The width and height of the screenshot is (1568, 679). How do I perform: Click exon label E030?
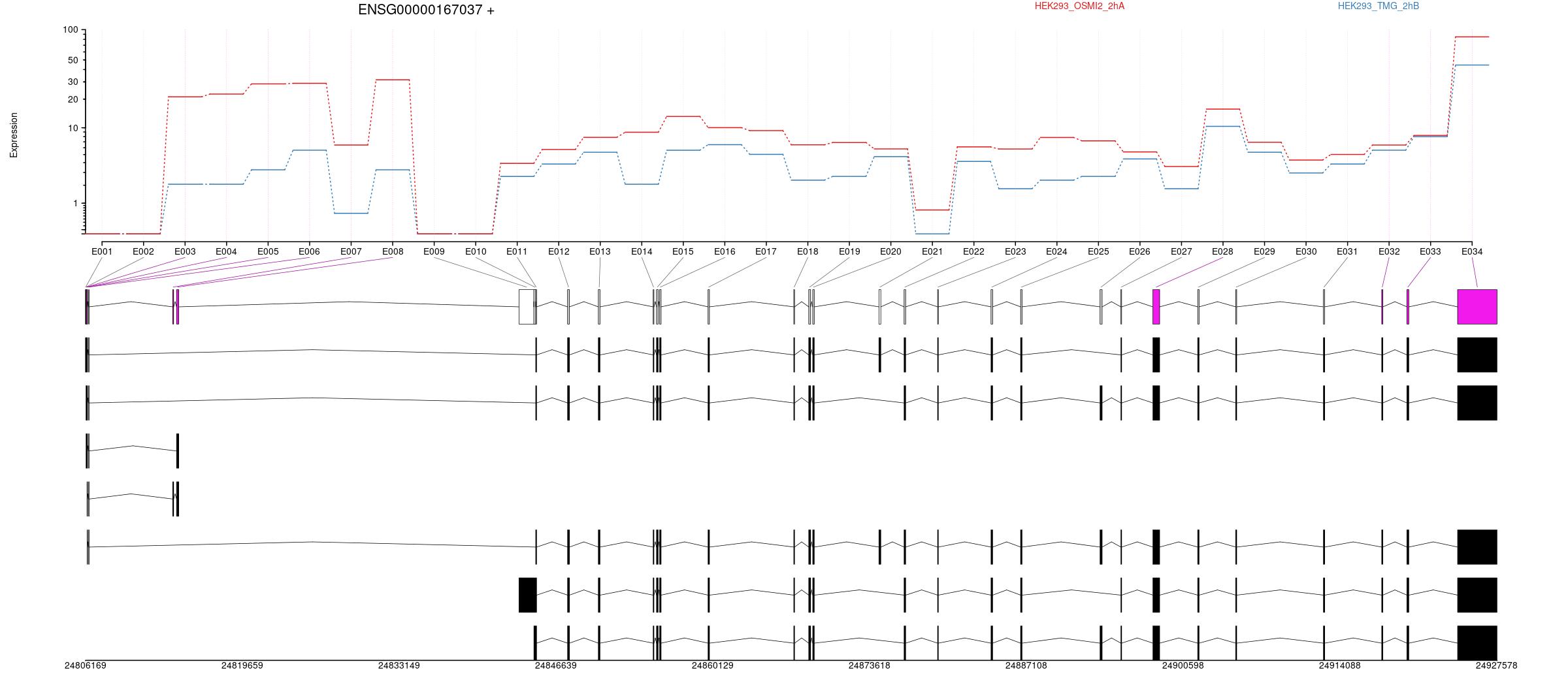tap(1306, 251)
